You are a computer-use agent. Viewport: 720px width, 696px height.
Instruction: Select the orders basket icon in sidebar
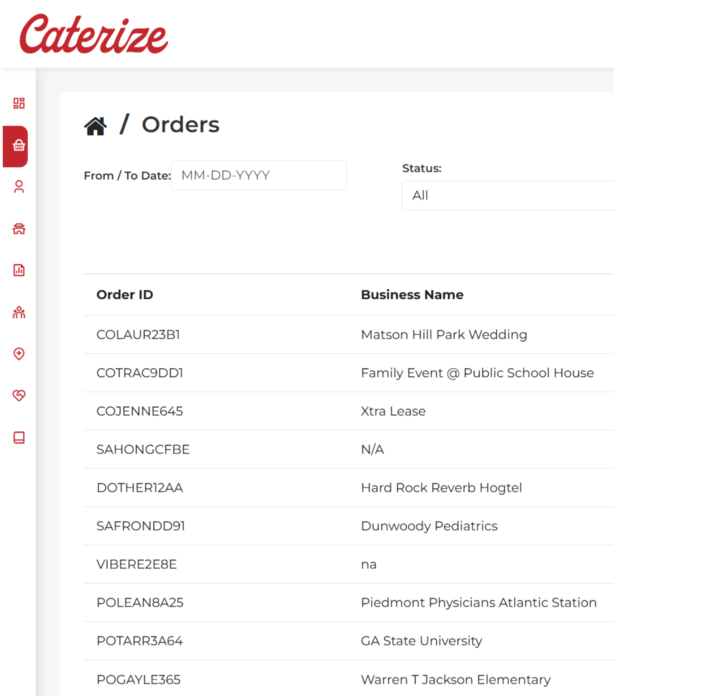(x=18, y=146)
